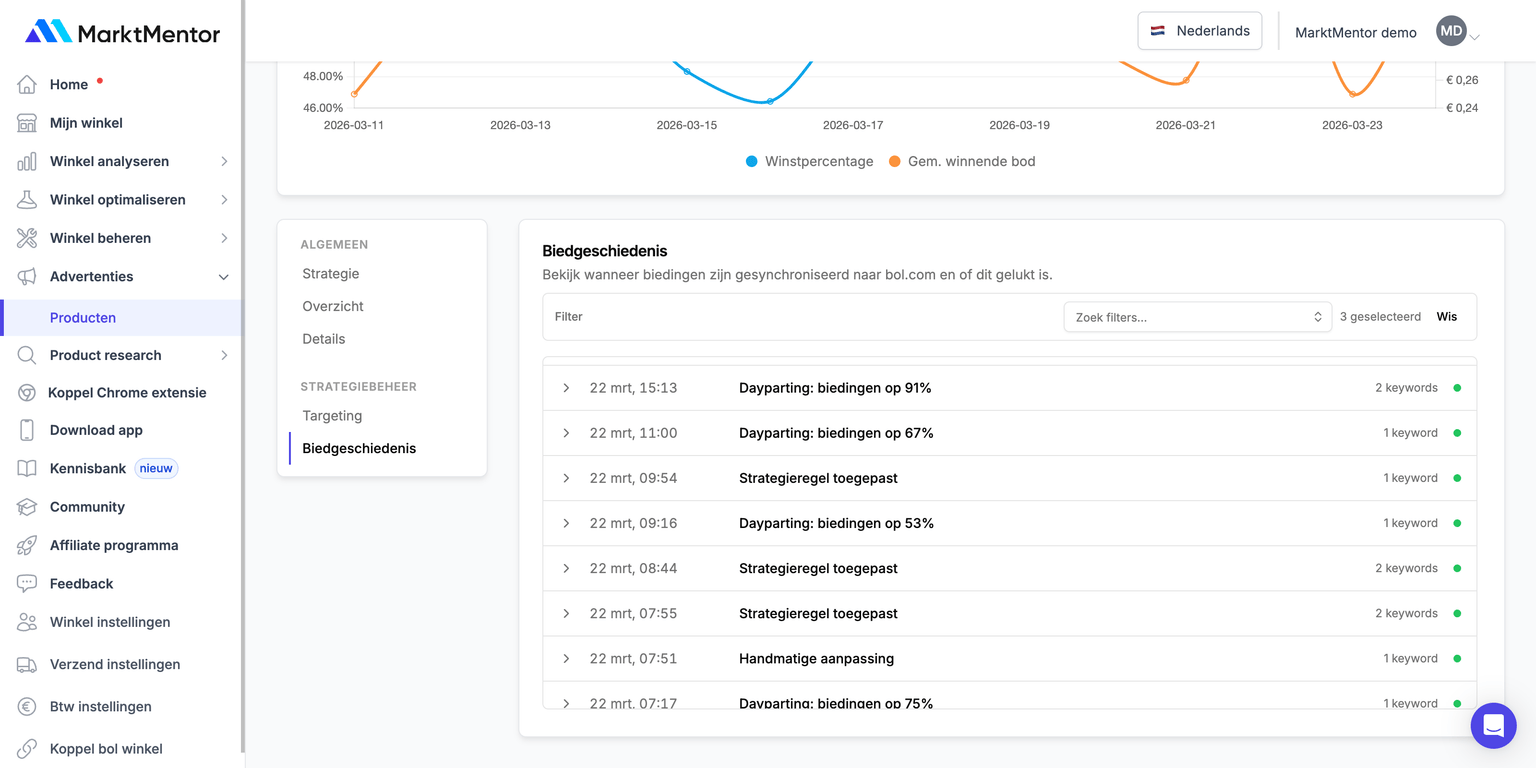The width and height of the screenshot is (1536, 768).
Task: Open the Kennisbank link
Action: coord(88,468)
